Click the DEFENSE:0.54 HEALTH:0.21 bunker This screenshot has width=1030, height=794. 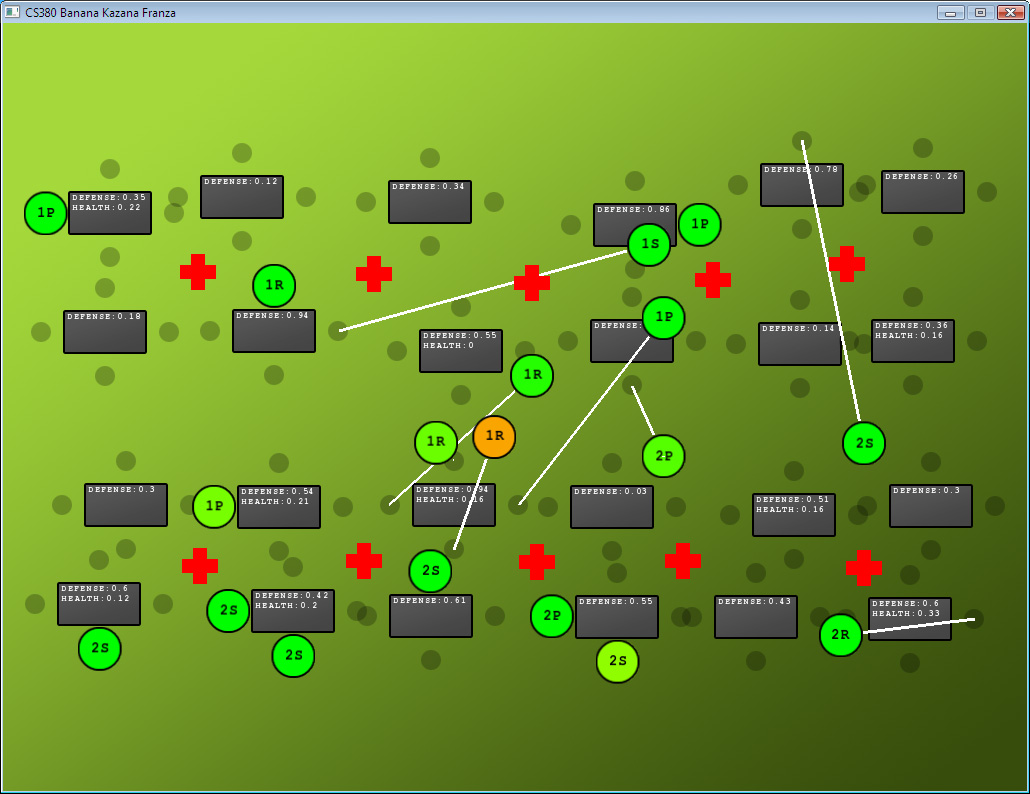[279, 507]
